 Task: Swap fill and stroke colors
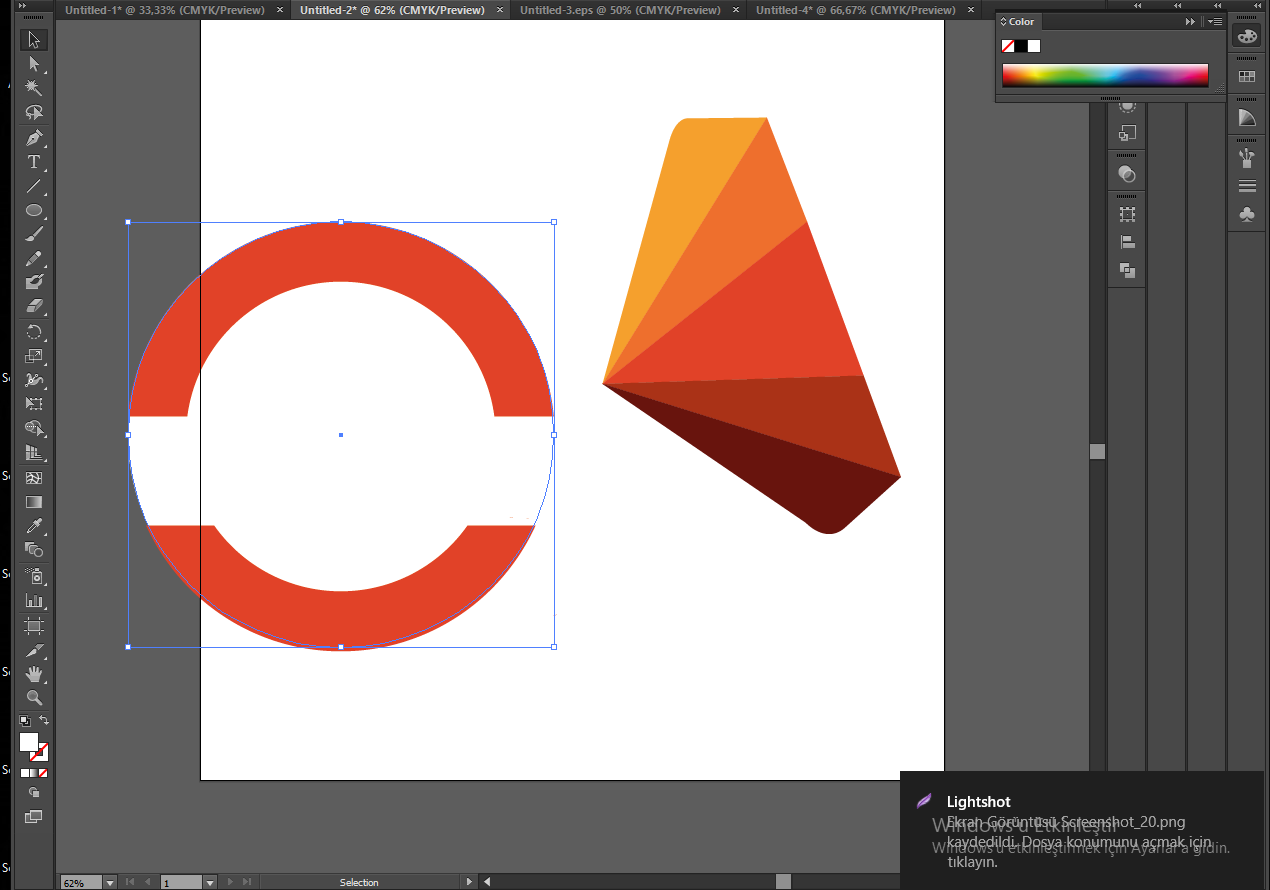point(44,720)
